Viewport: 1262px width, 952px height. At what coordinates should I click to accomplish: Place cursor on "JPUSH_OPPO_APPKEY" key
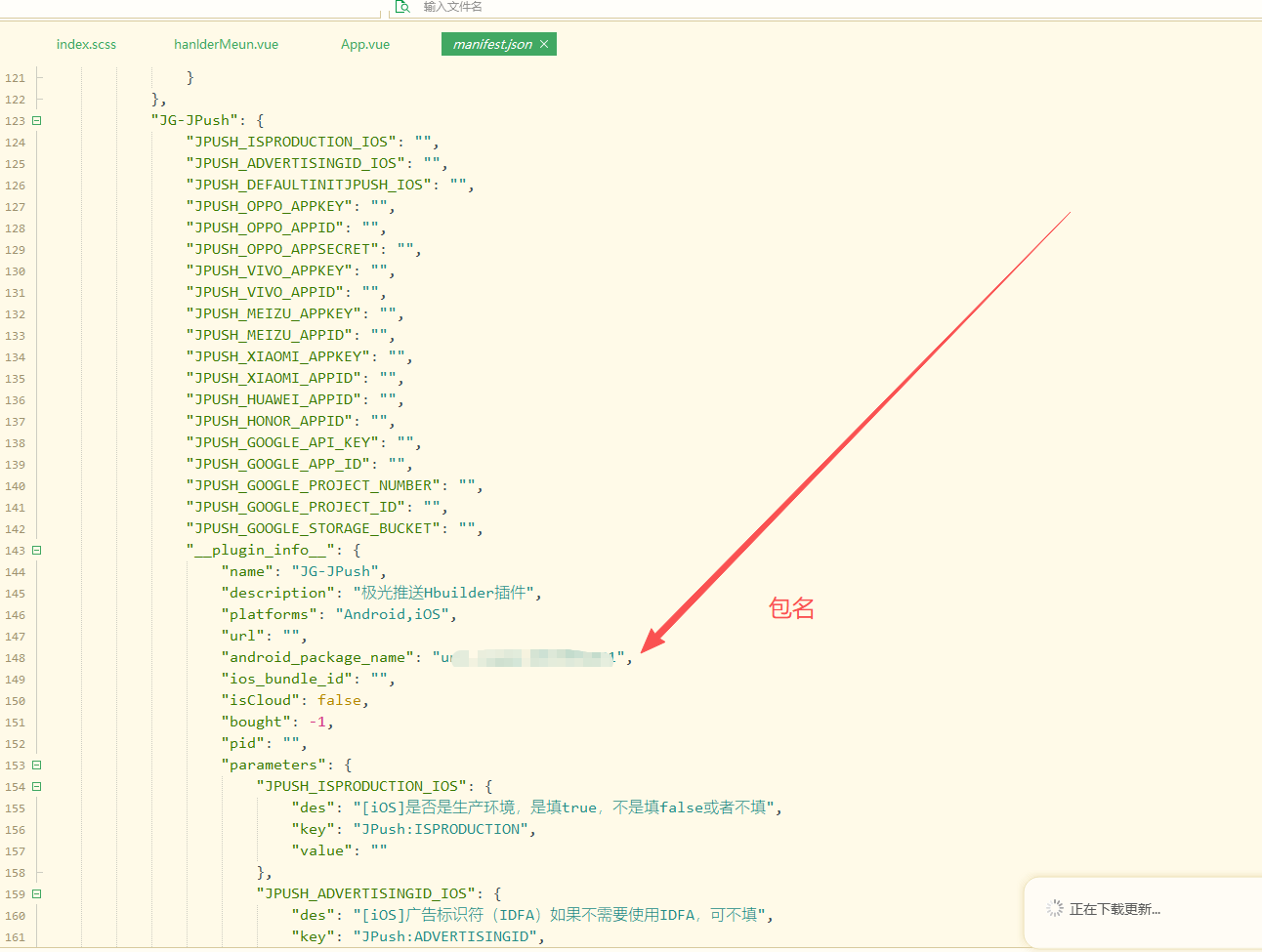point(269,206)
